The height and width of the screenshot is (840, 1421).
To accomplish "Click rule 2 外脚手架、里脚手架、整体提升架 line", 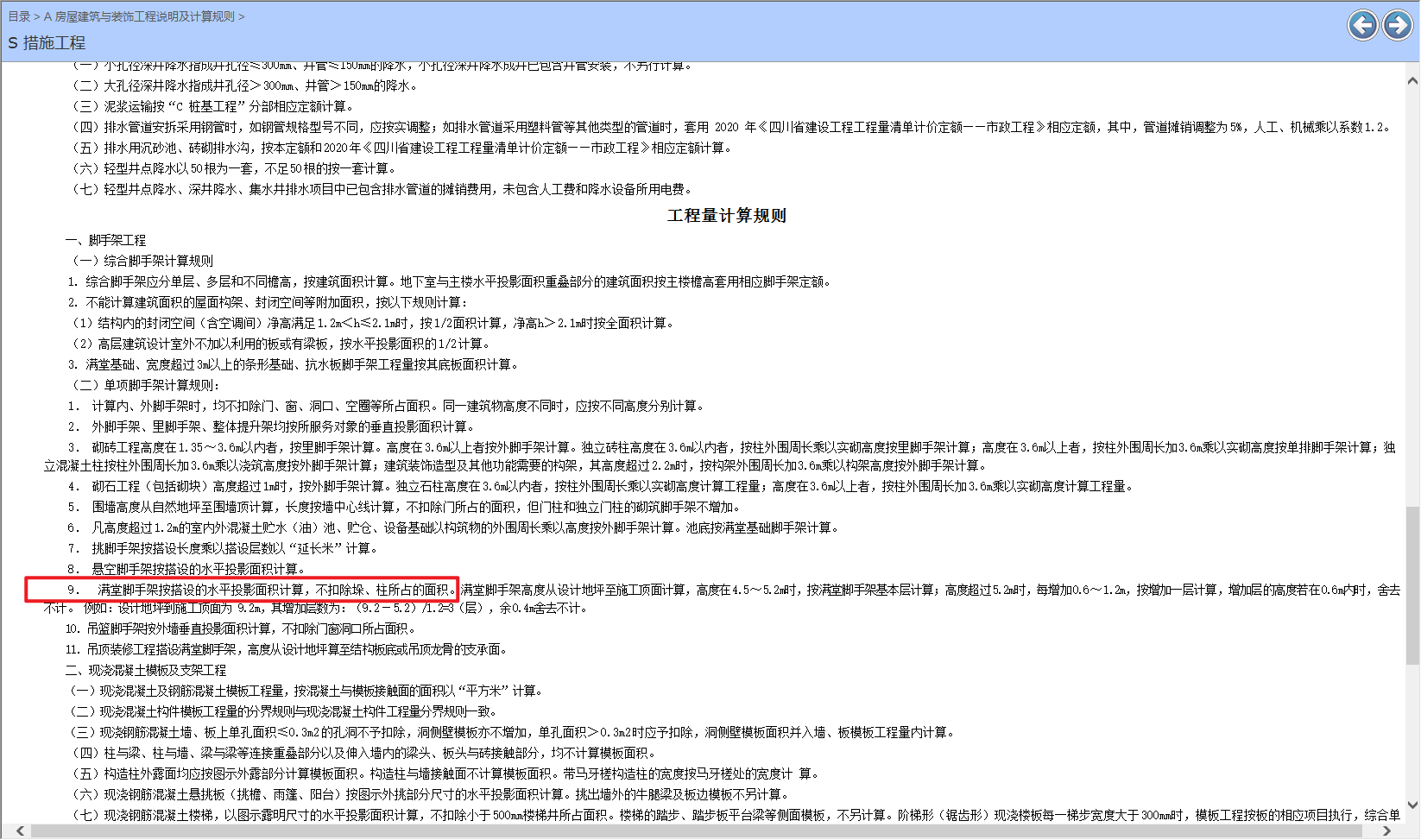I will click(x=271, y=426).
